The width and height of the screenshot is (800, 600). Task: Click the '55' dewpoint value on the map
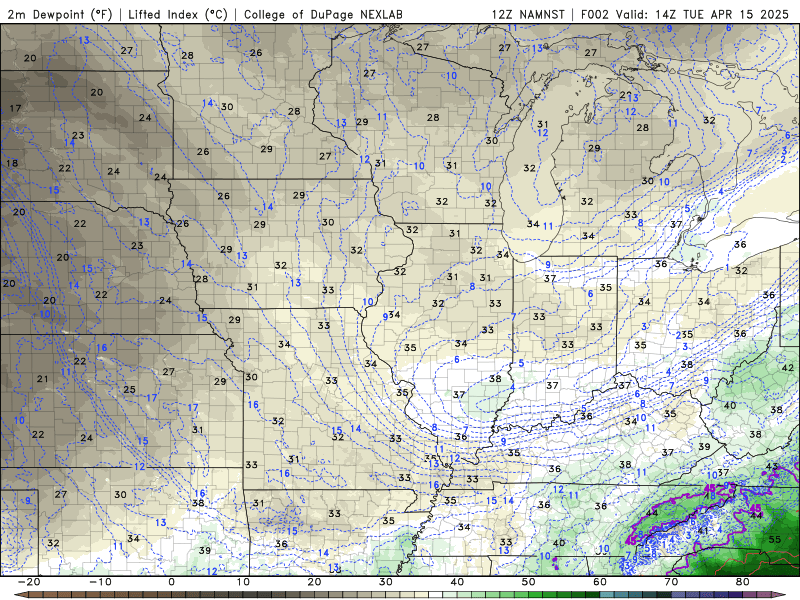point(774,539)
